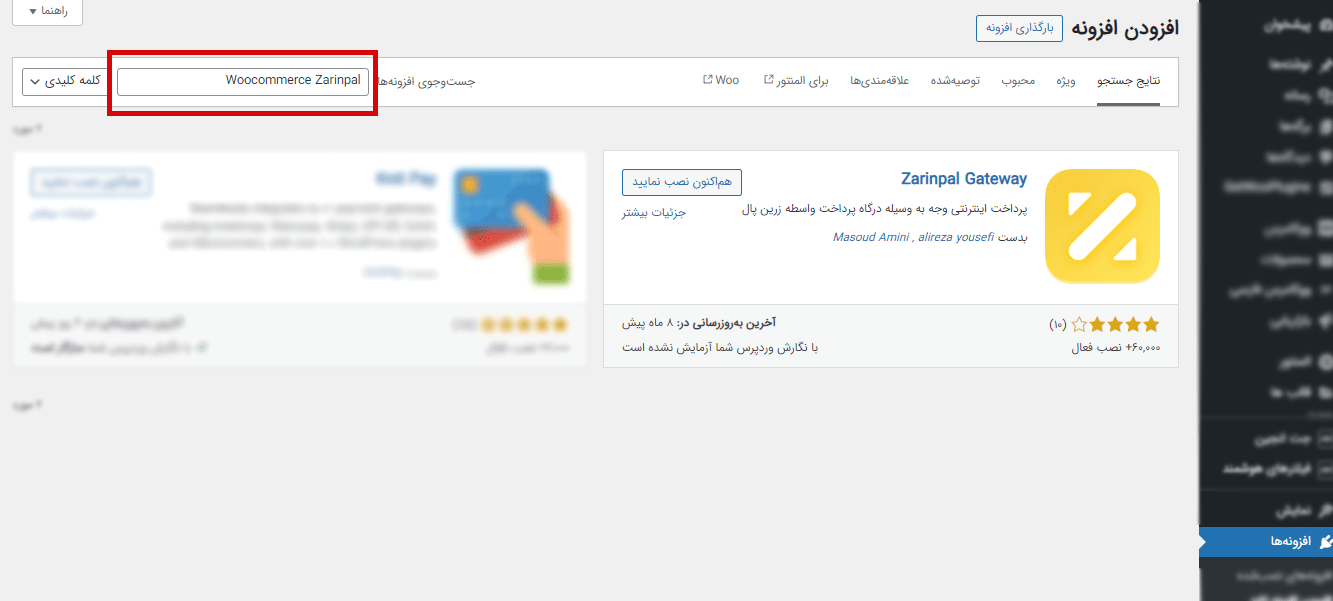Click the external-link icon beside the Woo tab

pyautogui.click(x=706, y=79)
